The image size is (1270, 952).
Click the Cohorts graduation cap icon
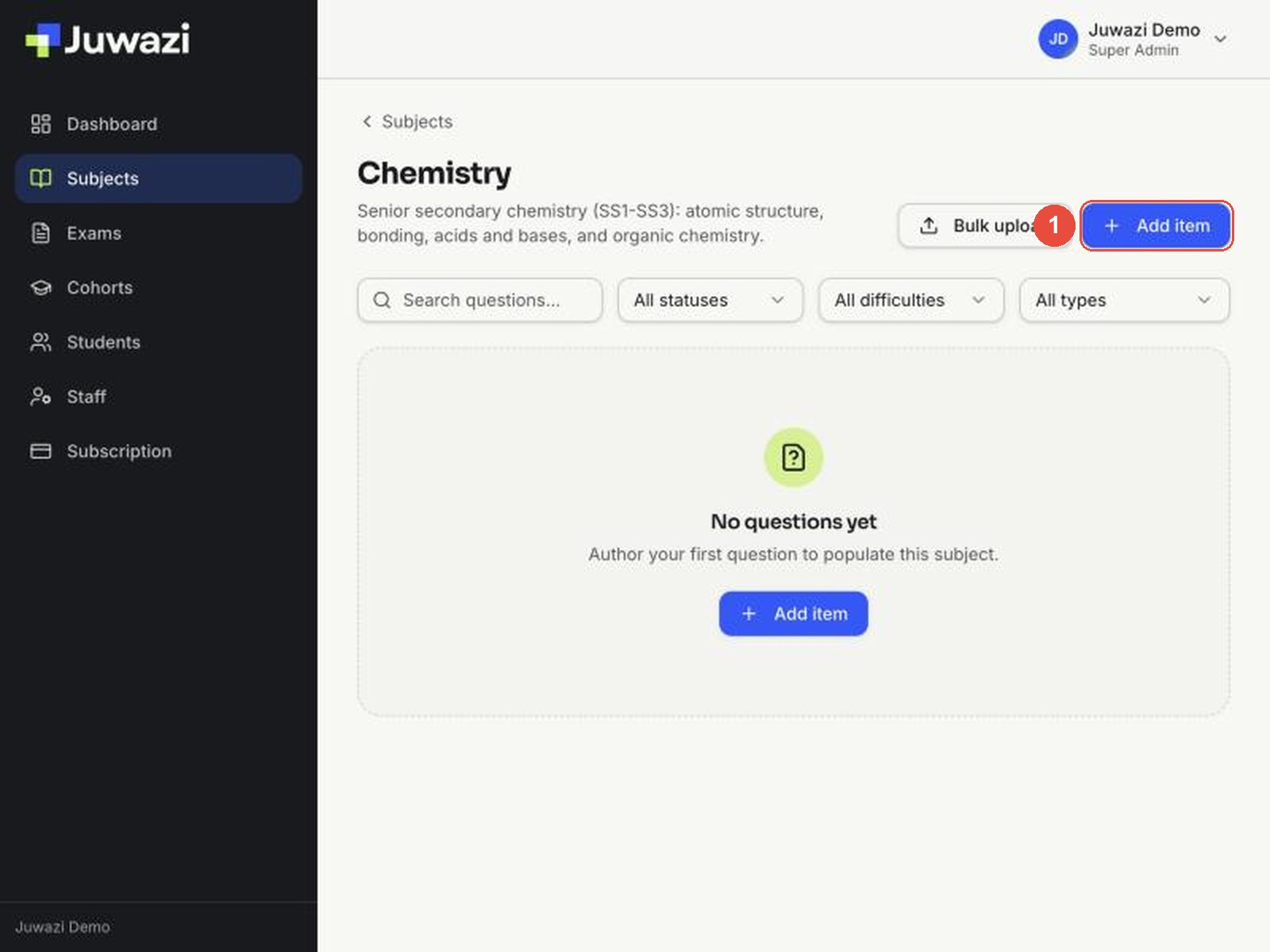pyautogui.click(x=40, y=288)
